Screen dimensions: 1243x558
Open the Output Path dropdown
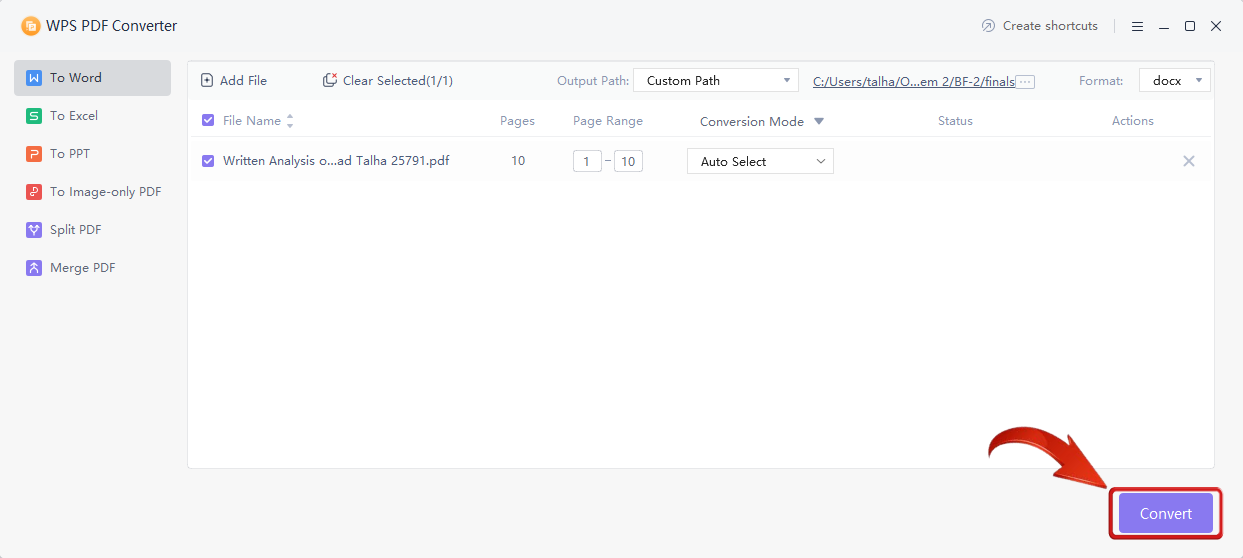pyautogui.click(x=715, y=81)
